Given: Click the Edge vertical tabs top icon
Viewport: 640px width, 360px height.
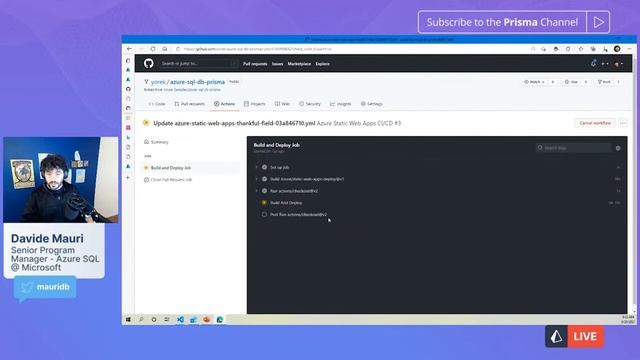Looking at the screenshot, I should tap(128, 60).
